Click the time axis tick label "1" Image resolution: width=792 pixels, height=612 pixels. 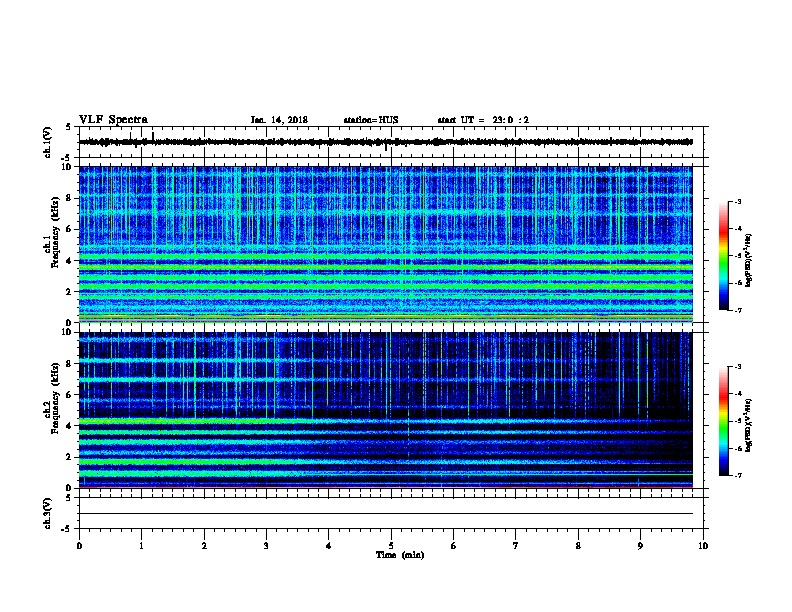(x=141, y=546)
